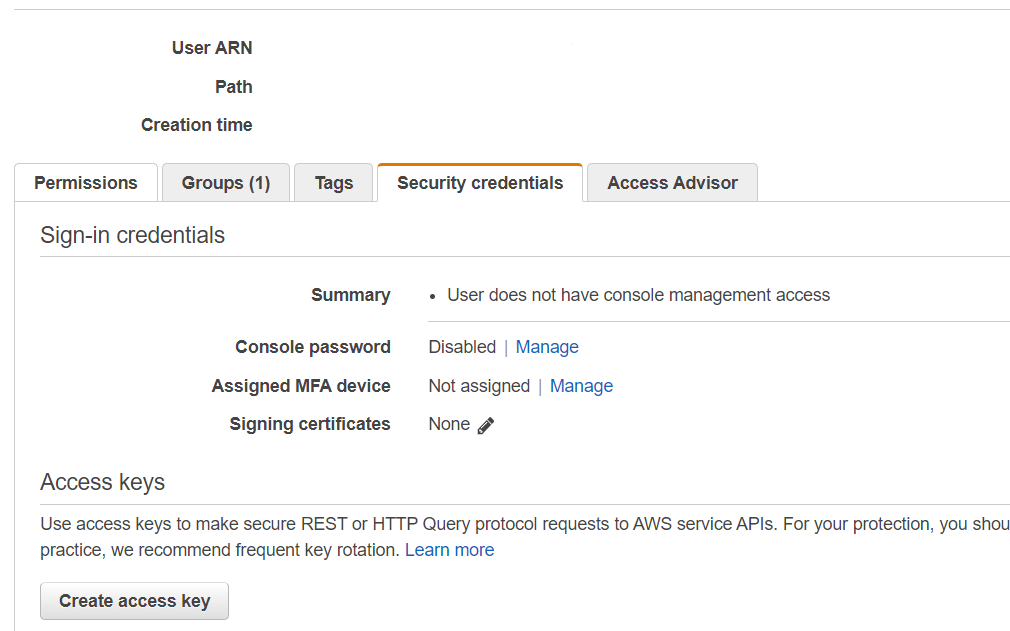Click the Not assigned MFA status
The height and width of the screenshot is (631, 1010).
(x=479, y=386)
